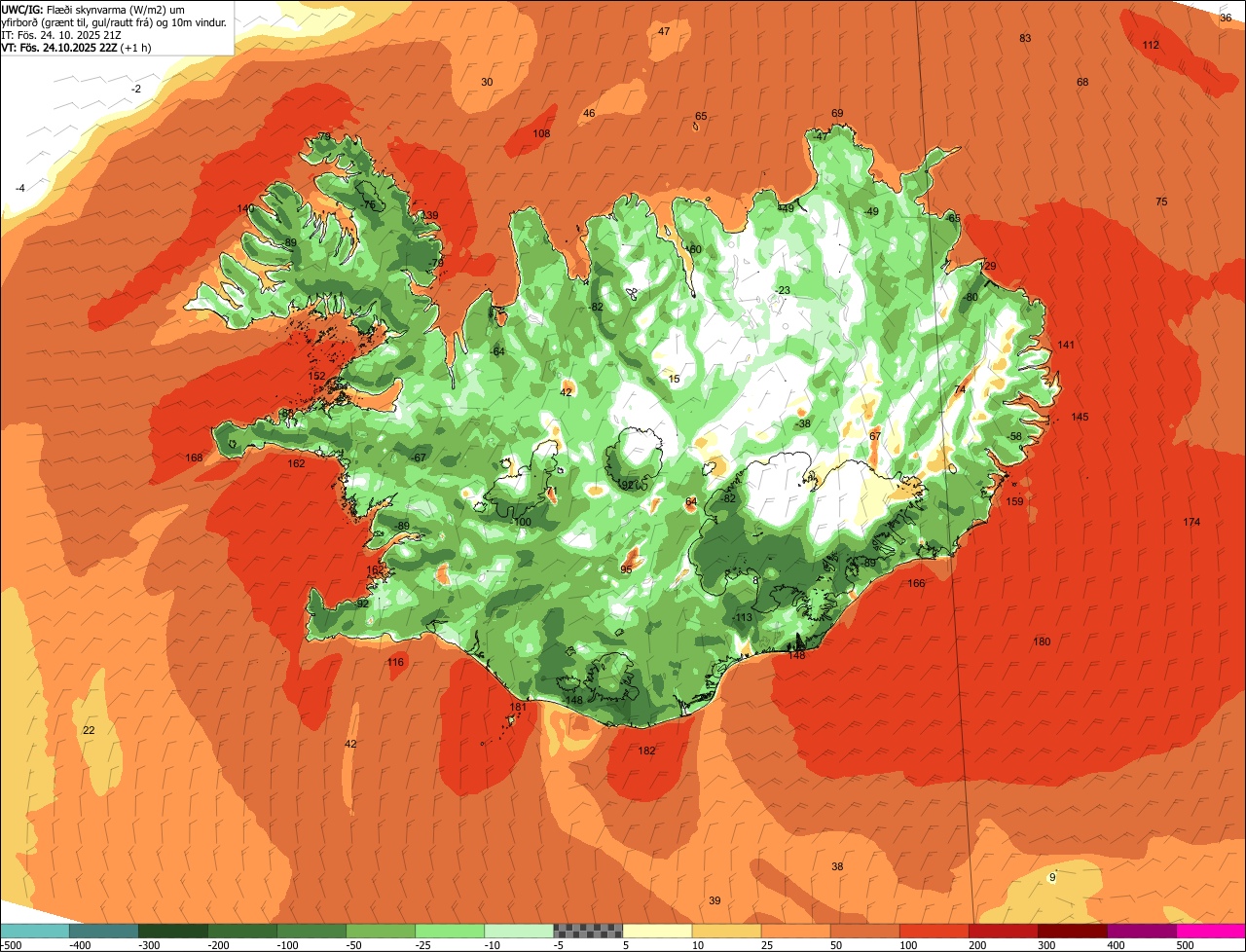Click the -100 to -50 green legend swatch
The height and width of the screenshot is (952, 1246).
click(311, 931)
